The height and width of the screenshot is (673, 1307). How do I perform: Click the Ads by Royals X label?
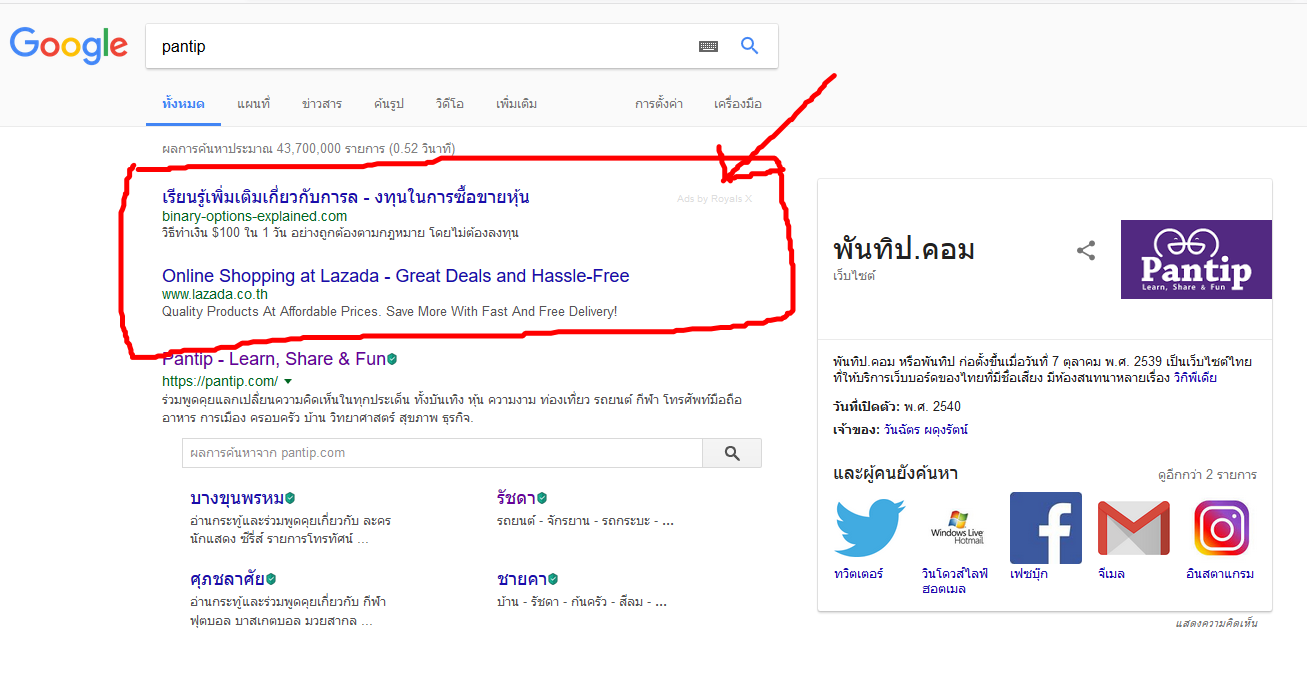pos(714,199)
